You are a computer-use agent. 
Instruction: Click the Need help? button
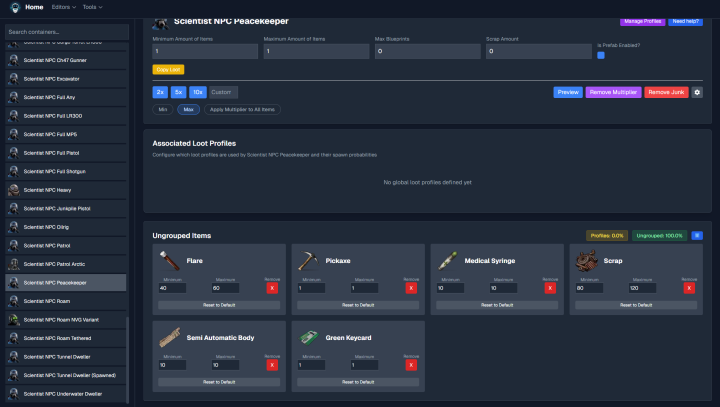coord(685,21)
